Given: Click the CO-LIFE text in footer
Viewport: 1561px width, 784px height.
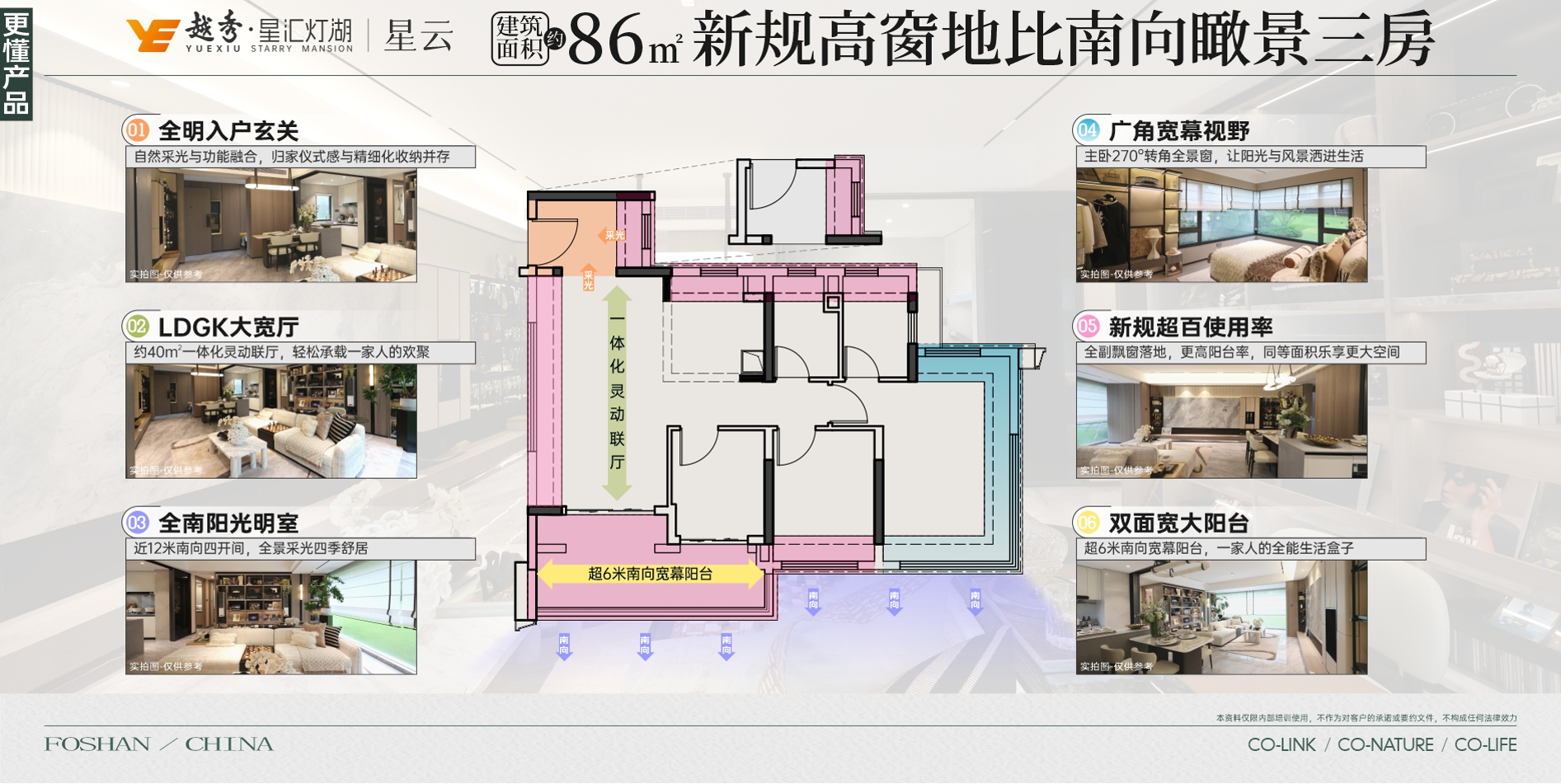Looking at the screenshot, I should tap(1485, 745).
